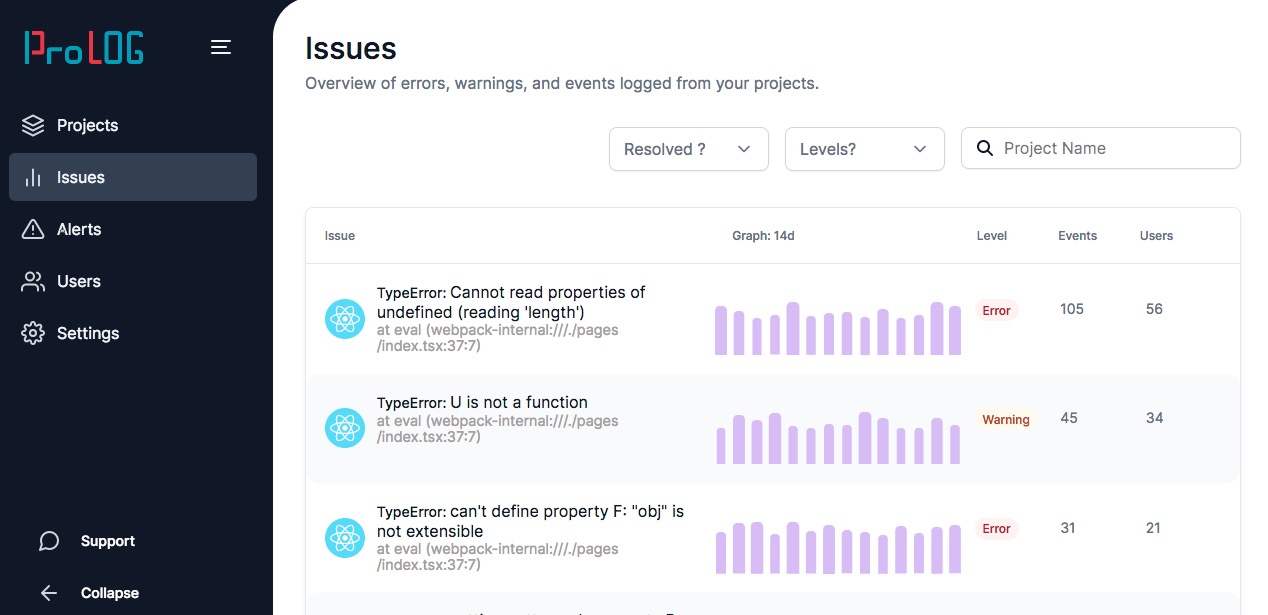Viewport: 1268px width, 615px height.
Task: Click the Error badge on 'Cannot read properties' row
Action: tap(996, 310)
